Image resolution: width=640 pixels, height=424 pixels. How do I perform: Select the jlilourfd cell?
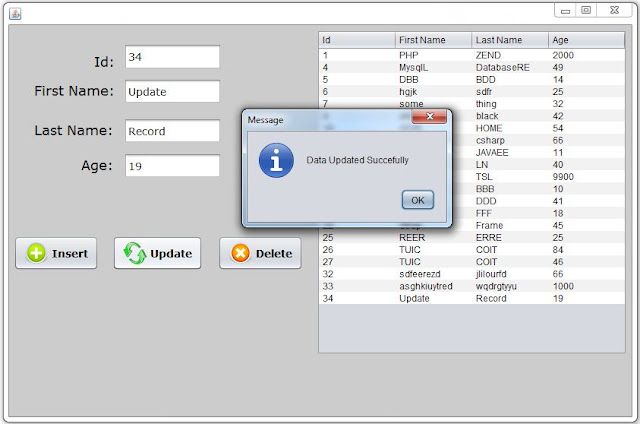(x=510, y=274)
